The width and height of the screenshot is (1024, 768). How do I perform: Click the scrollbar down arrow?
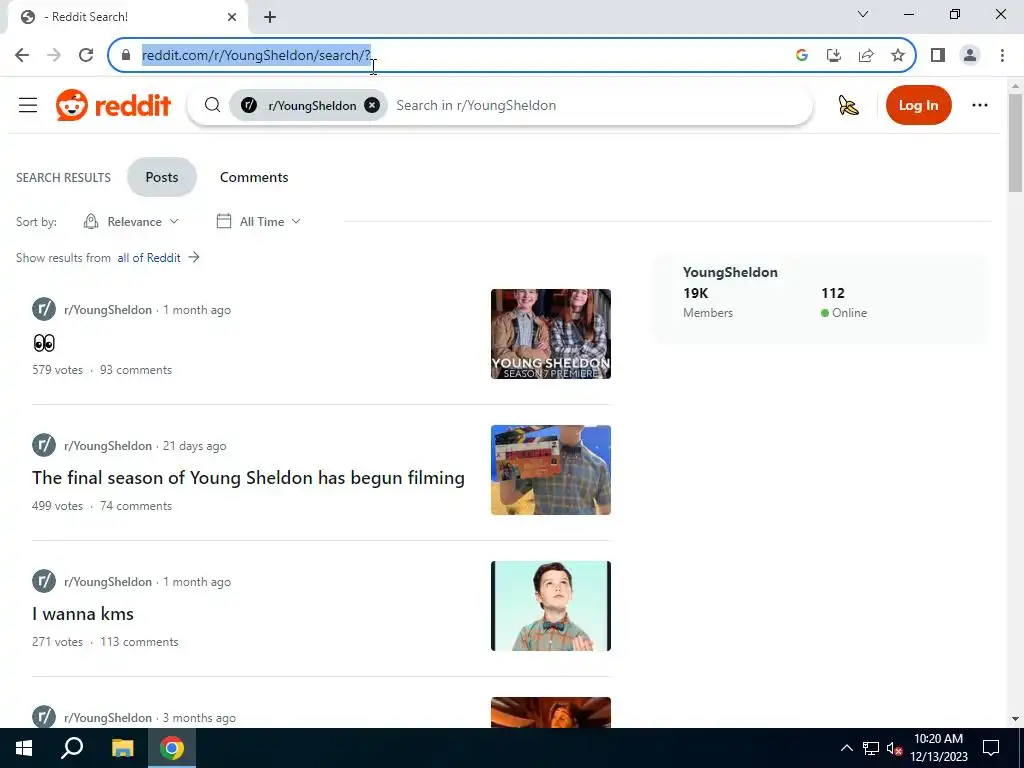tap(1015, 720)
